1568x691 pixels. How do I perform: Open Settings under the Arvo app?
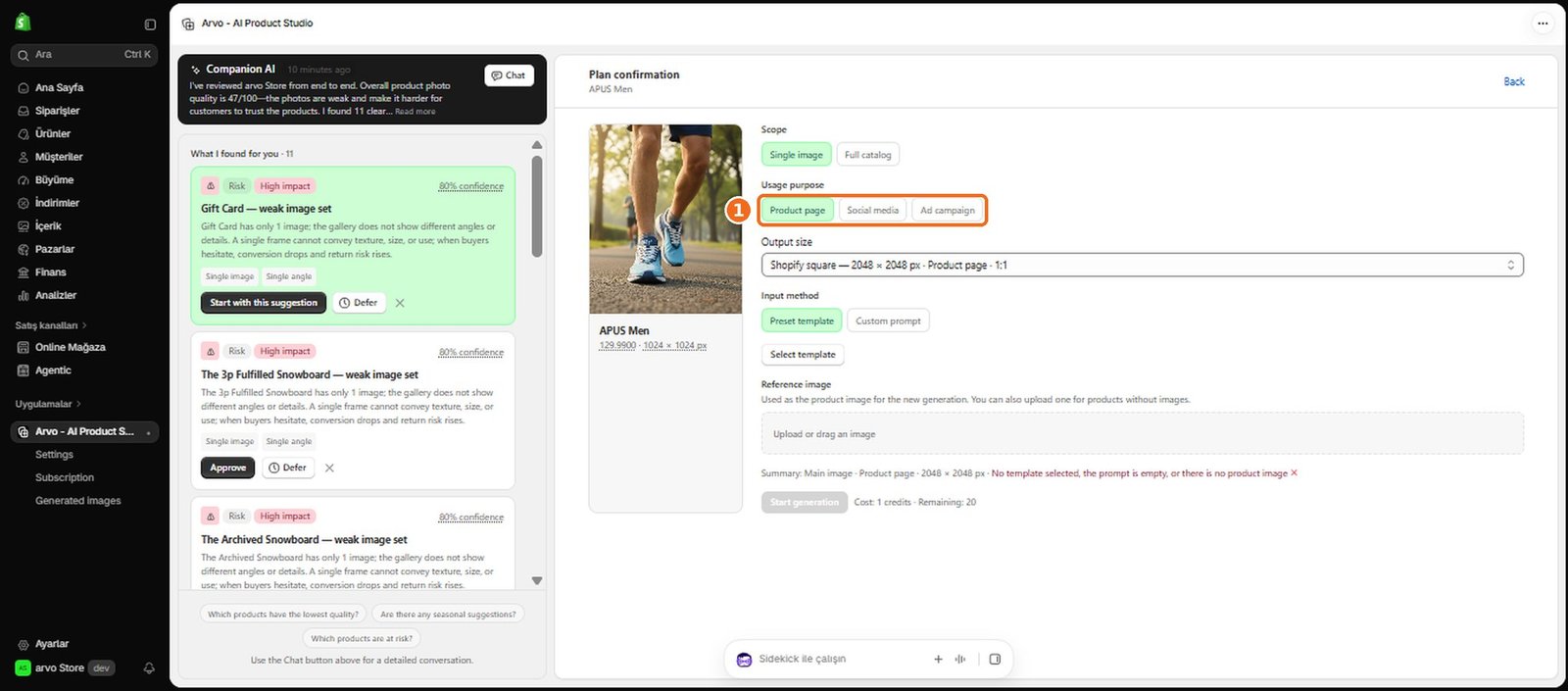click(x=55, y=455)
